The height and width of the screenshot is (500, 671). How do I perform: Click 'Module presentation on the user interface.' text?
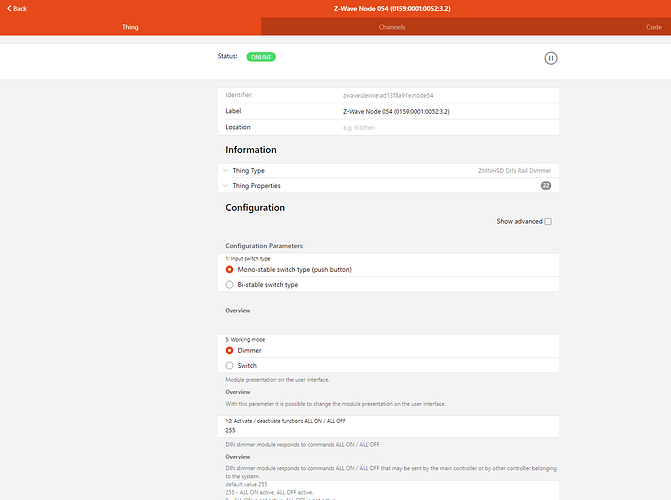(x=277, y=380)
